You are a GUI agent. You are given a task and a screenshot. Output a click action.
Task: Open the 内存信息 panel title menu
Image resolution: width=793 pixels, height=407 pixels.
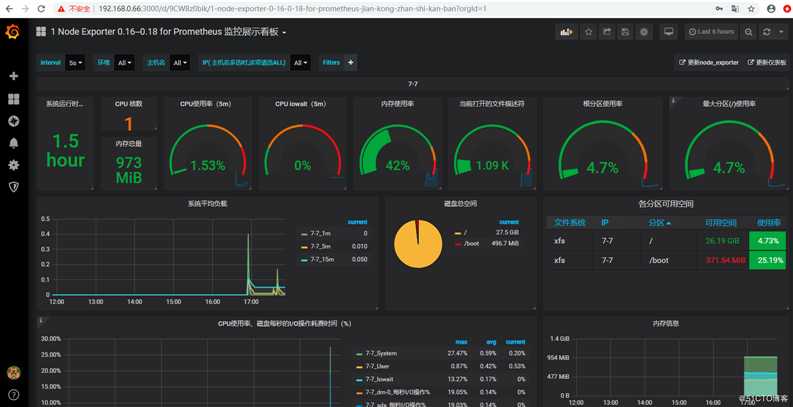point(666,324)
